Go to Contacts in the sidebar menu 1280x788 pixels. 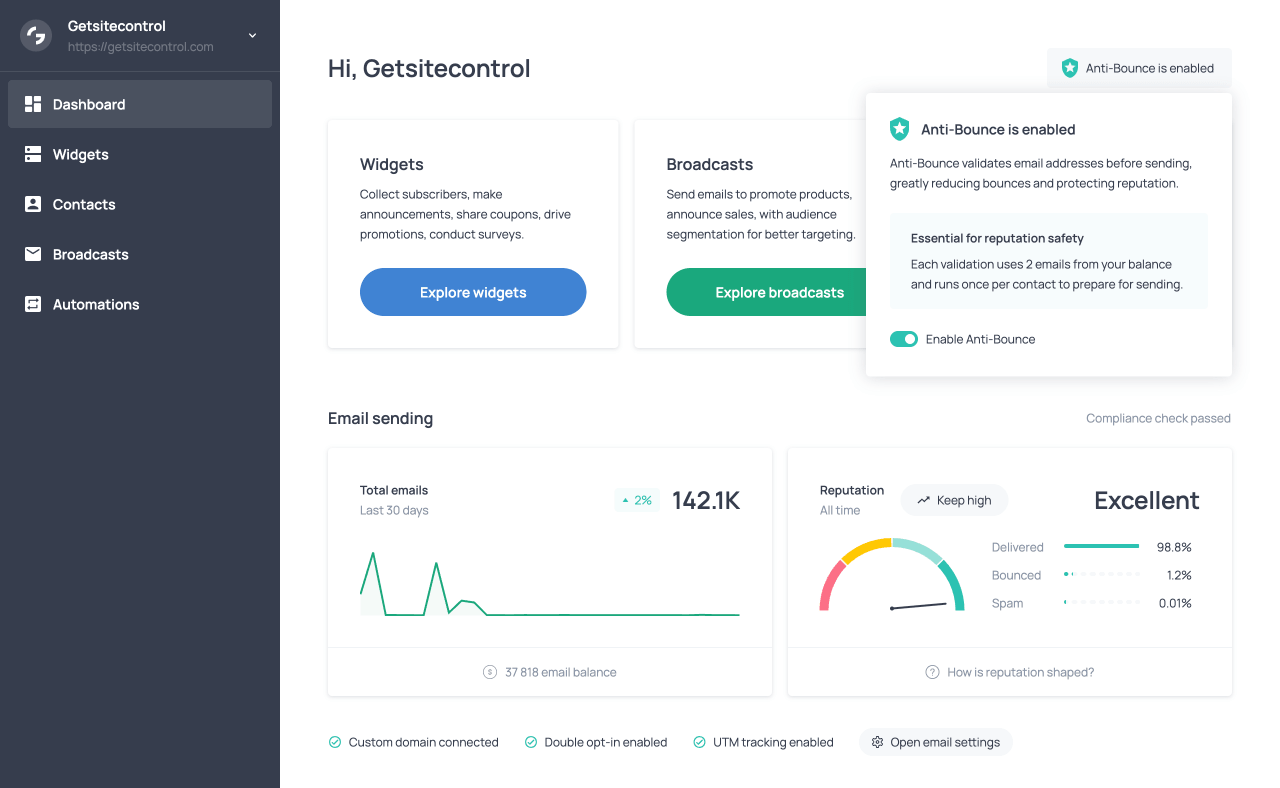(x=84, y=204)
